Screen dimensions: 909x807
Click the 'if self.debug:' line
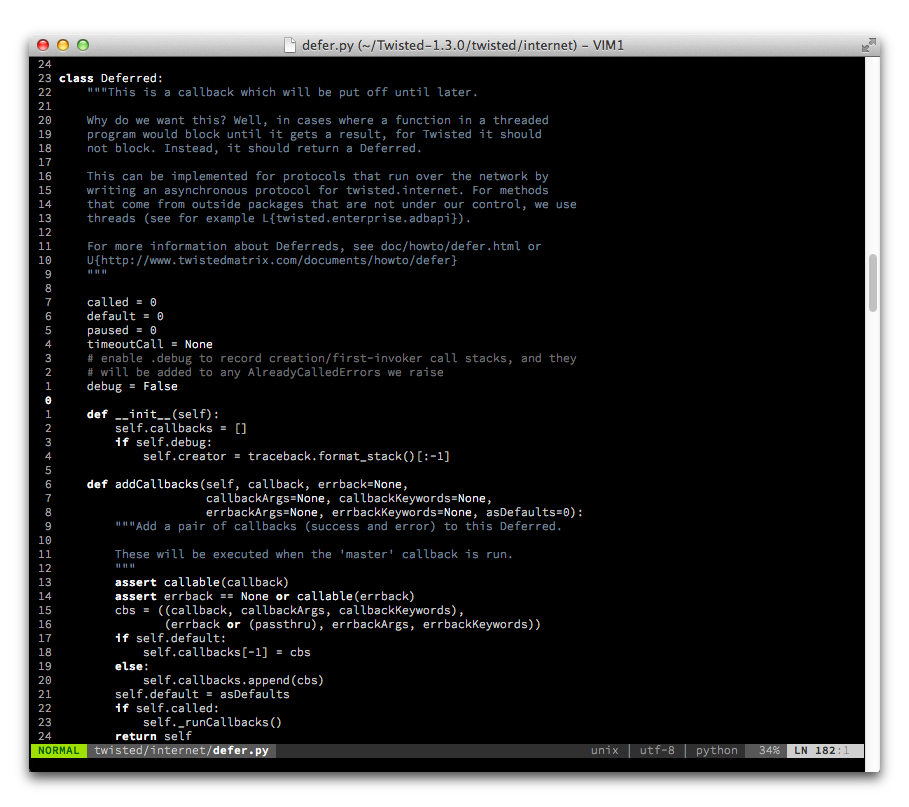tap(163, 442)
